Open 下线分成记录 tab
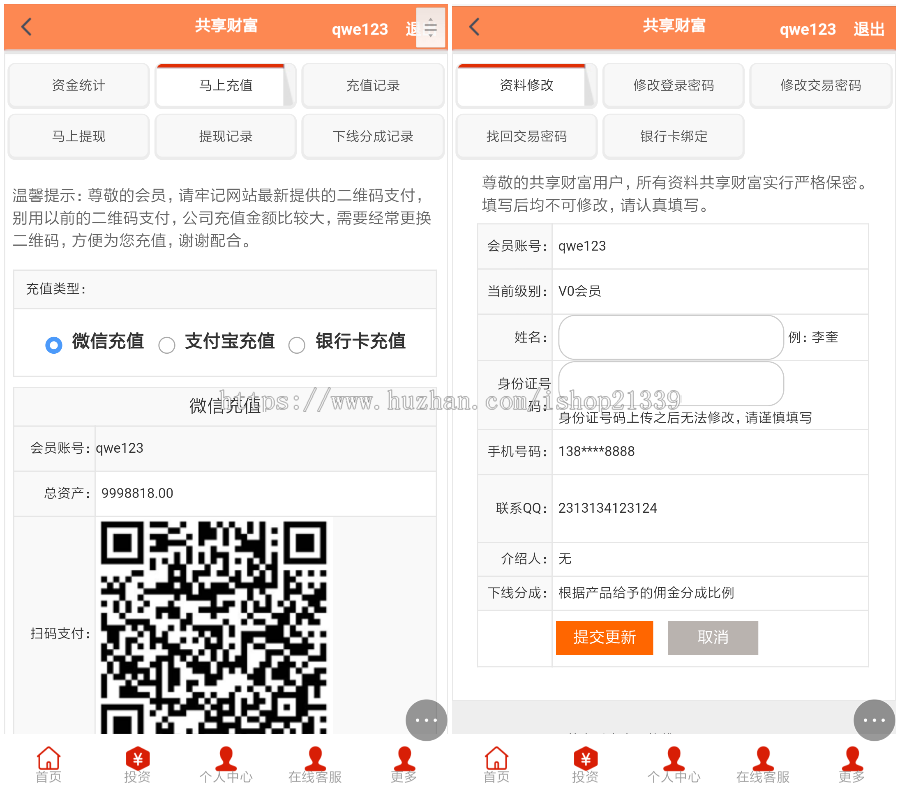 373,137
